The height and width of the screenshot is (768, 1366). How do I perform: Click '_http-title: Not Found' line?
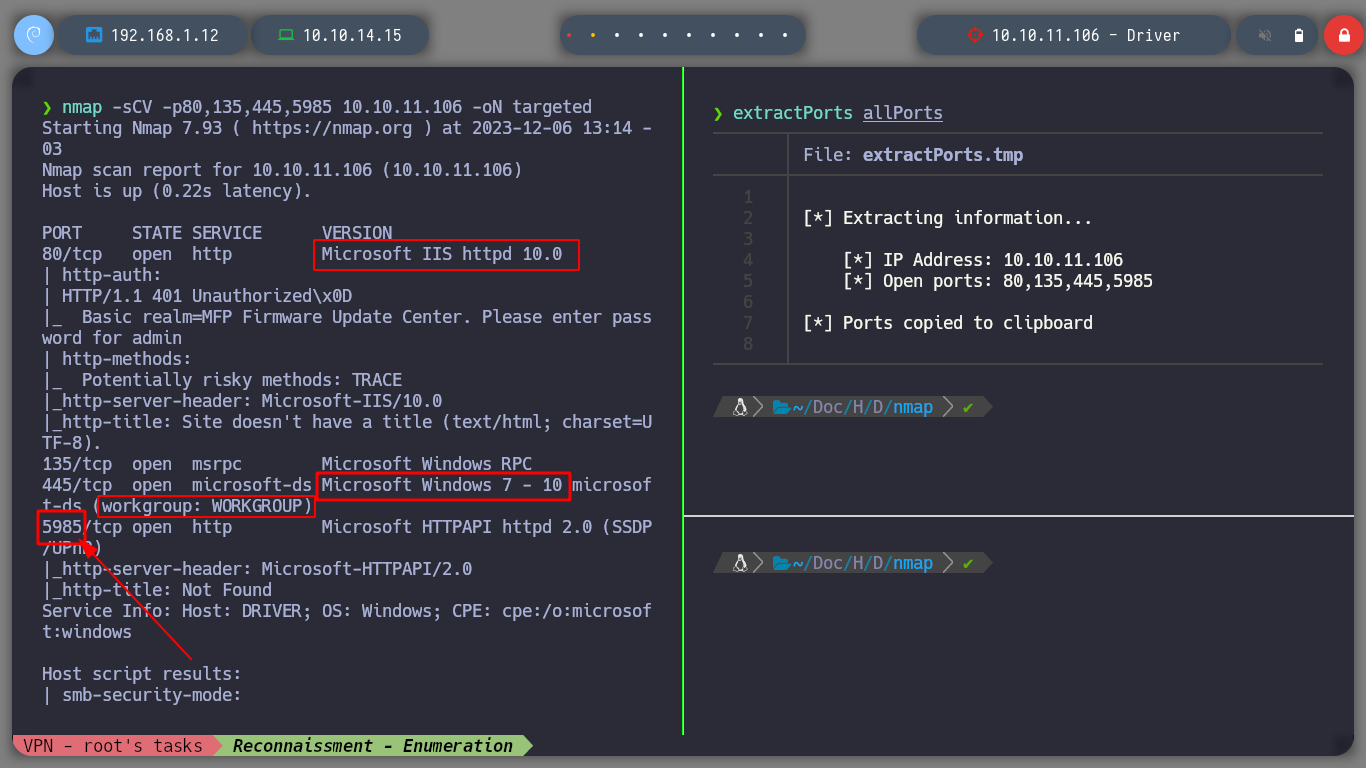coord(157,590)
